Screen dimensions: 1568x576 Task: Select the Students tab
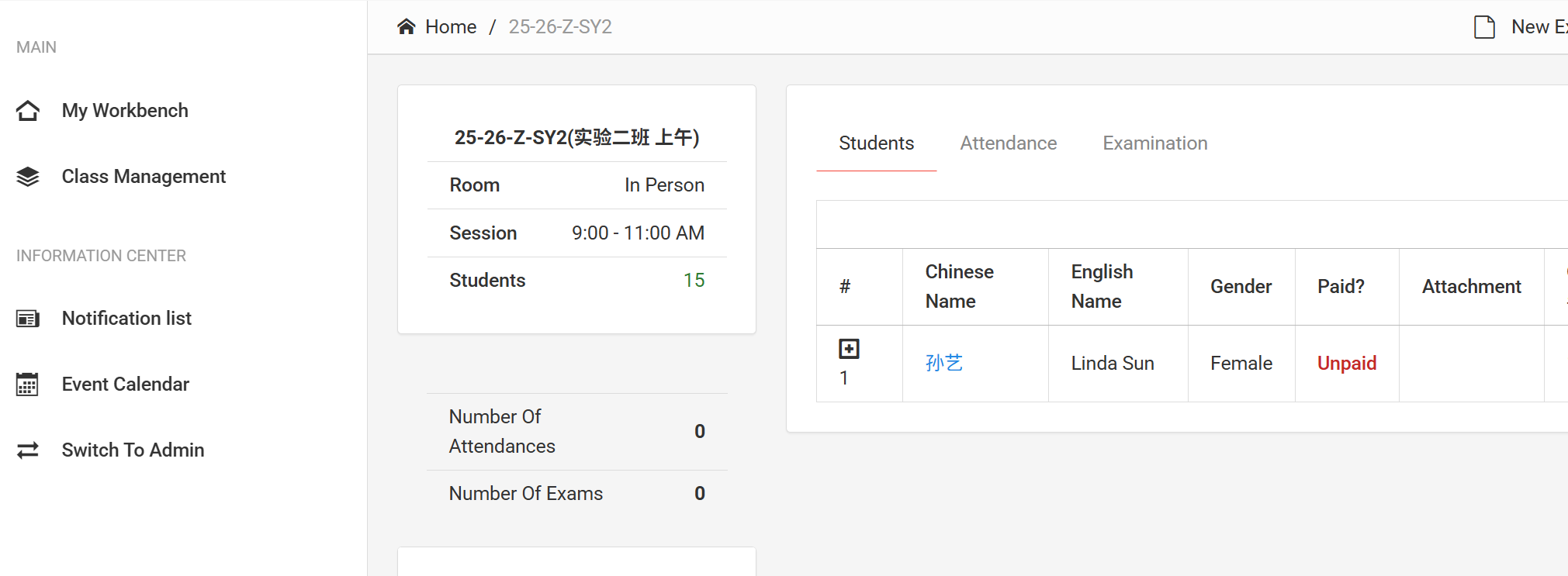click(876, 143)
